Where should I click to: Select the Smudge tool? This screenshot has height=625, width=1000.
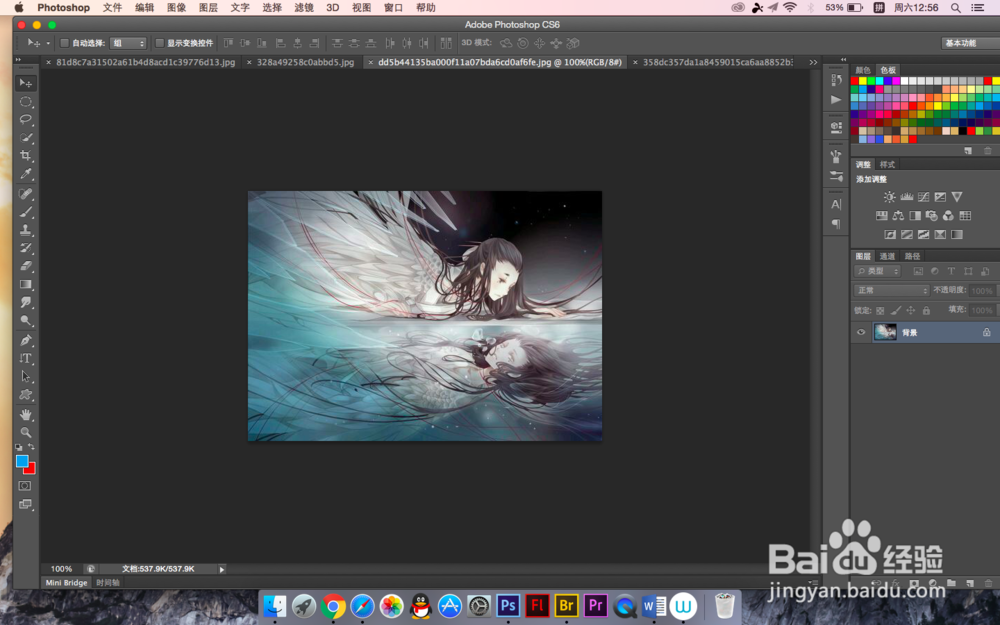tap(26, 302)
